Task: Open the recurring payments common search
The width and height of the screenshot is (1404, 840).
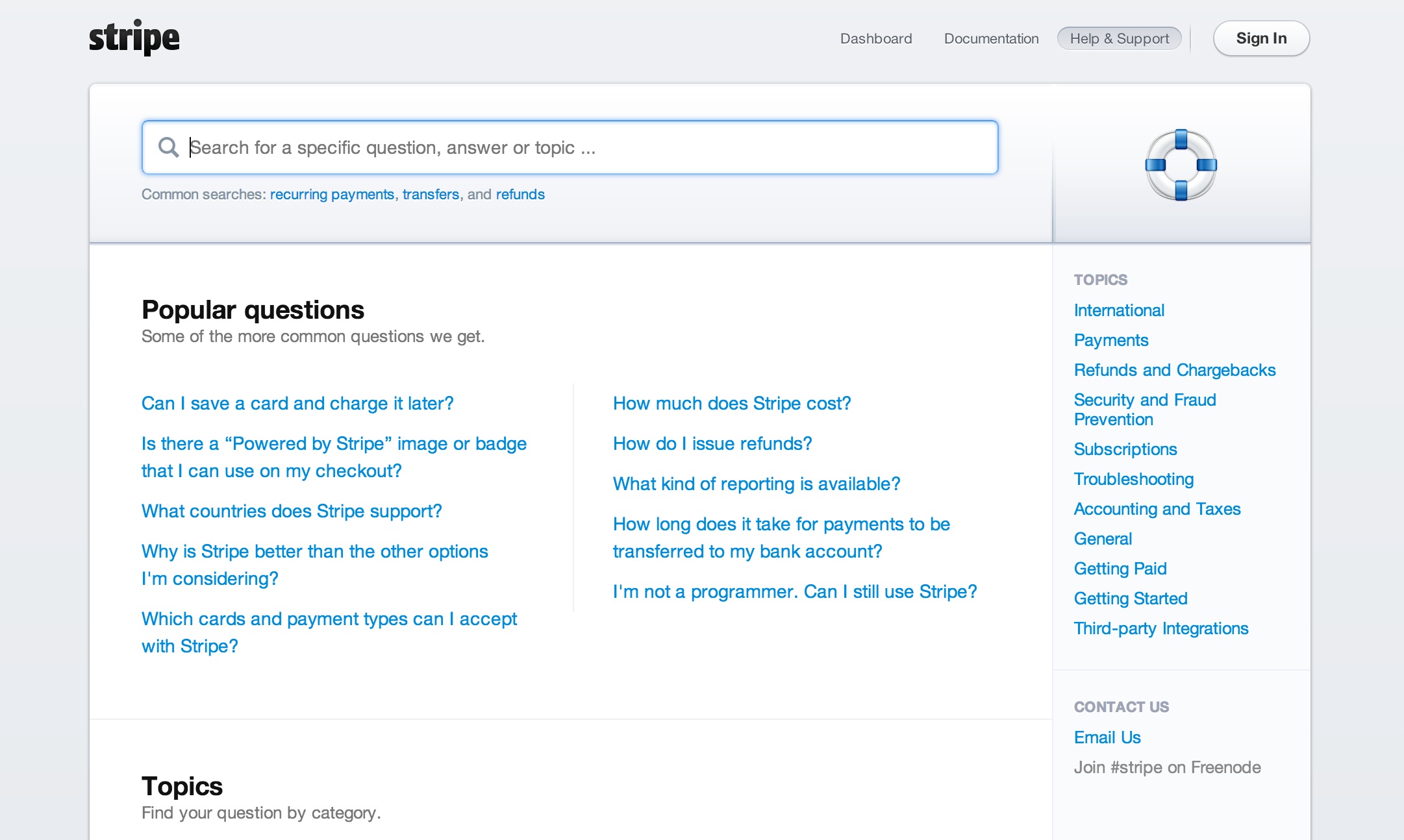Action: tap(332, 194)
